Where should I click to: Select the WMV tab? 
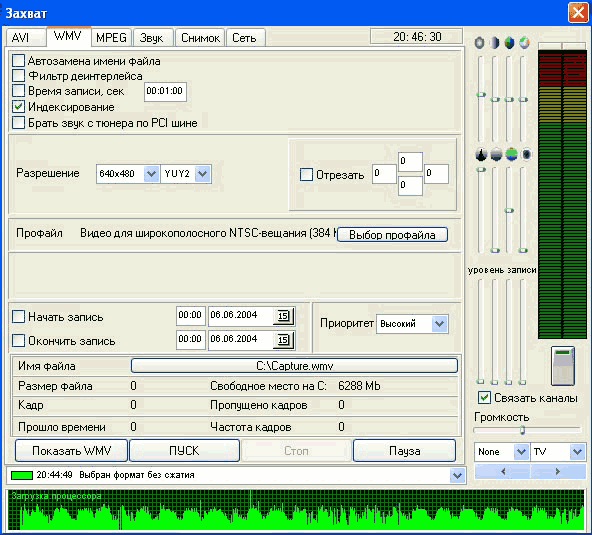[68, 36]
